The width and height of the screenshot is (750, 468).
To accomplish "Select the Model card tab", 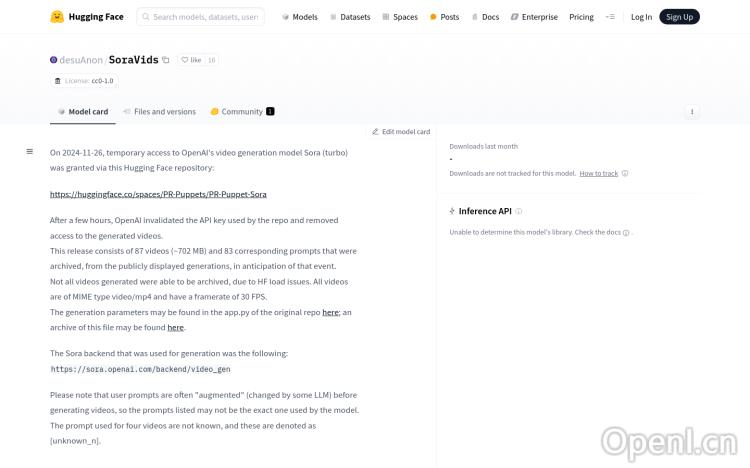I will (x=83, y=112).
